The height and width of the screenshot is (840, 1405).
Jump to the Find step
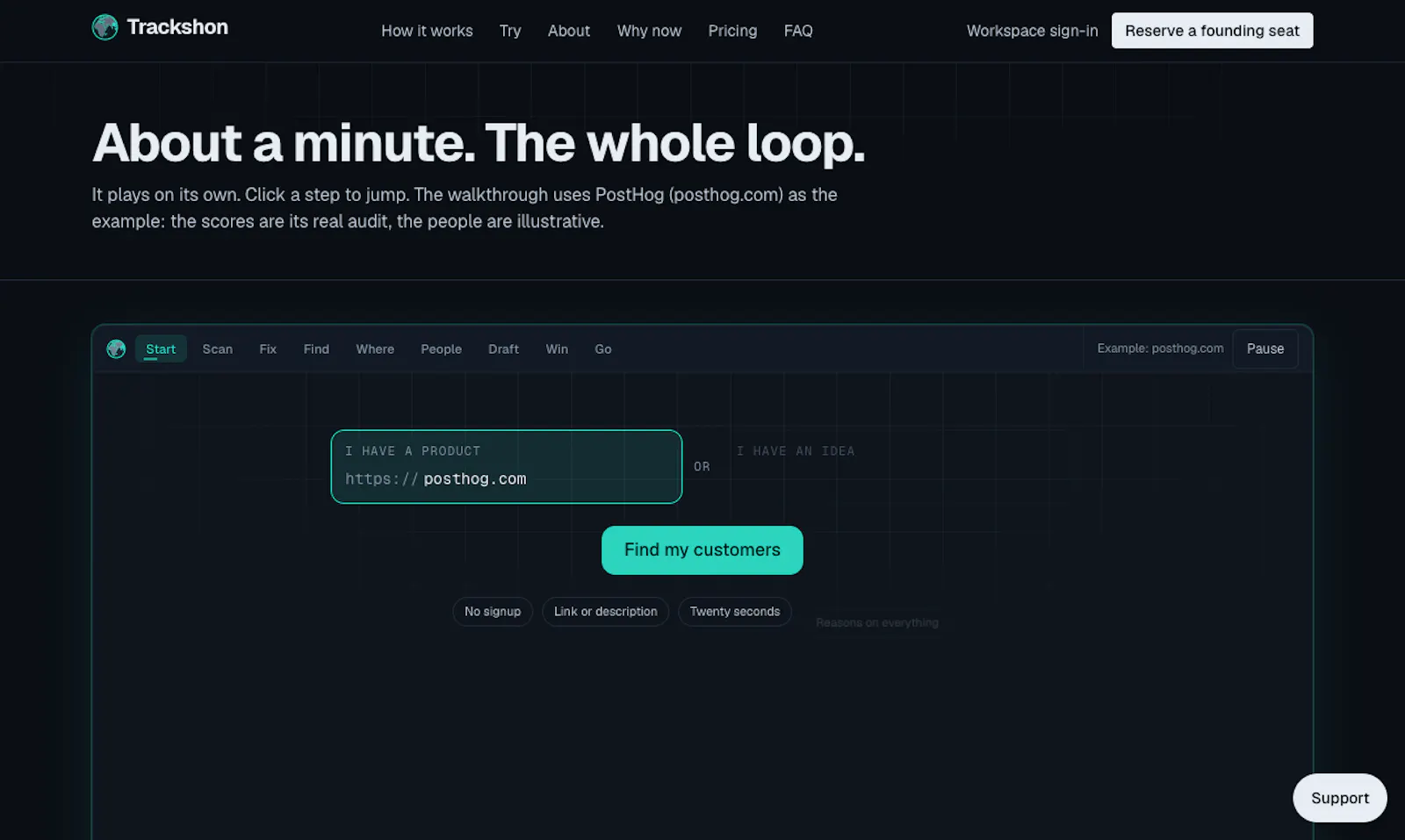pos(316,349)
